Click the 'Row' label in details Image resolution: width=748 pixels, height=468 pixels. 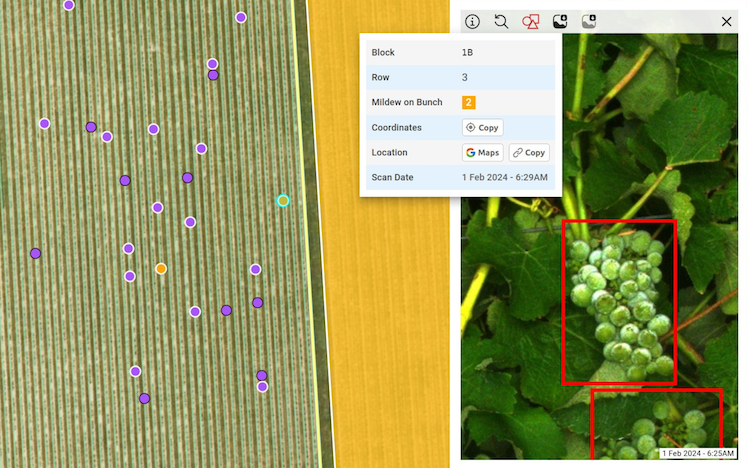(x=380, y=77)
